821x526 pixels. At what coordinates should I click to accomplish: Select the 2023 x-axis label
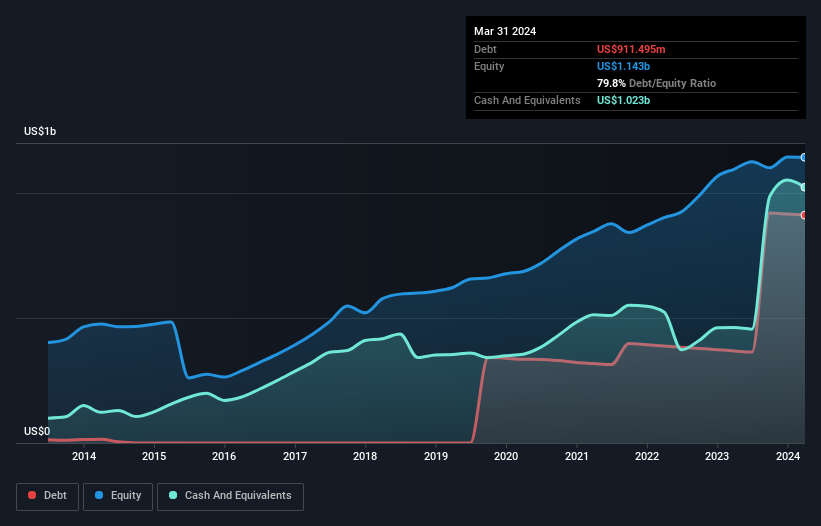717,456
